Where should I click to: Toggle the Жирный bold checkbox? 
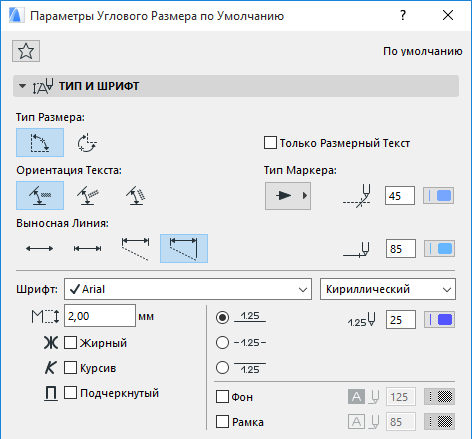(x=70, y=343)
